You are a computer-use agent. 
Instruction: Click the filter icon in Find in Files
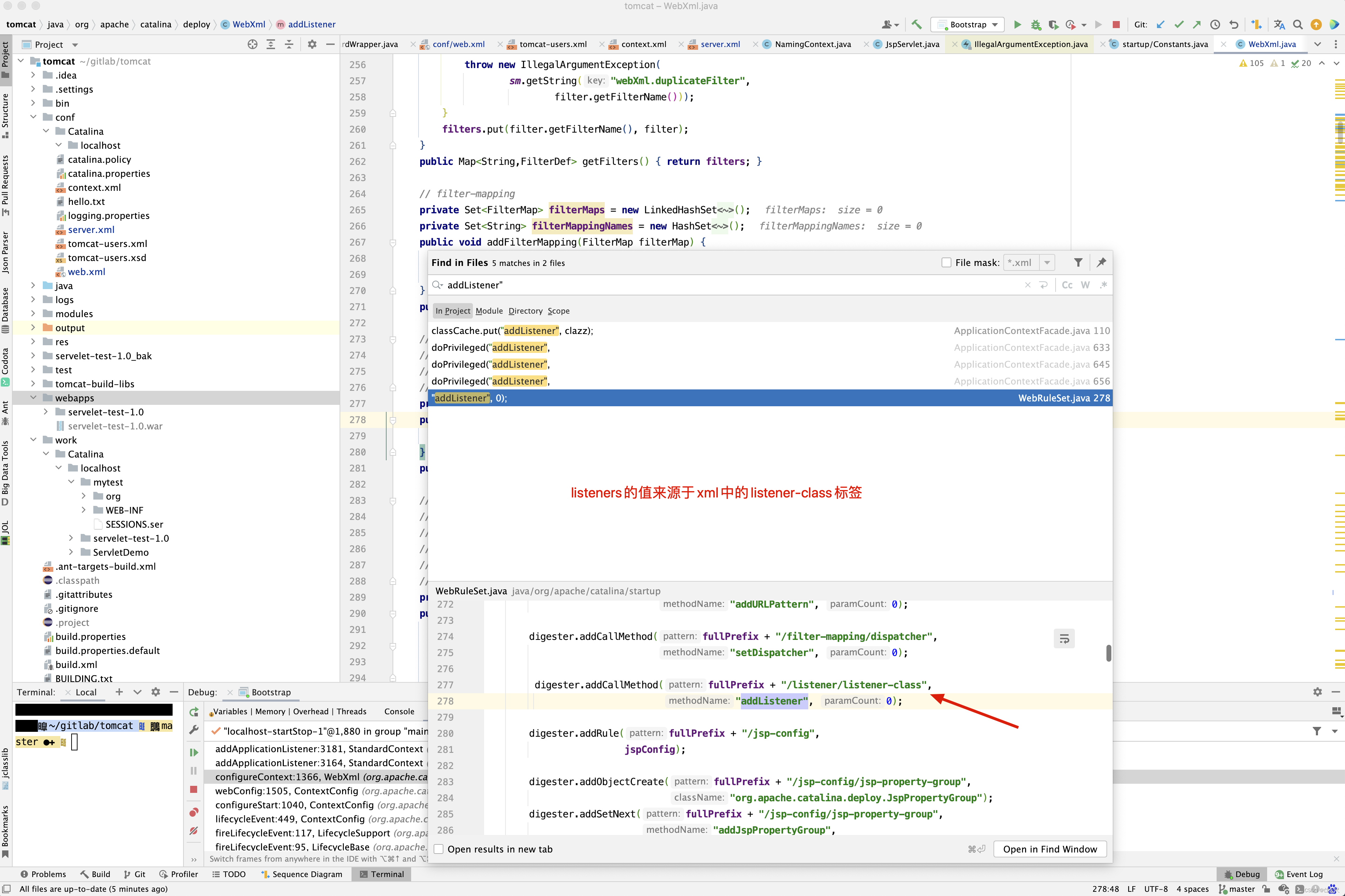(x=1078, y=262)
